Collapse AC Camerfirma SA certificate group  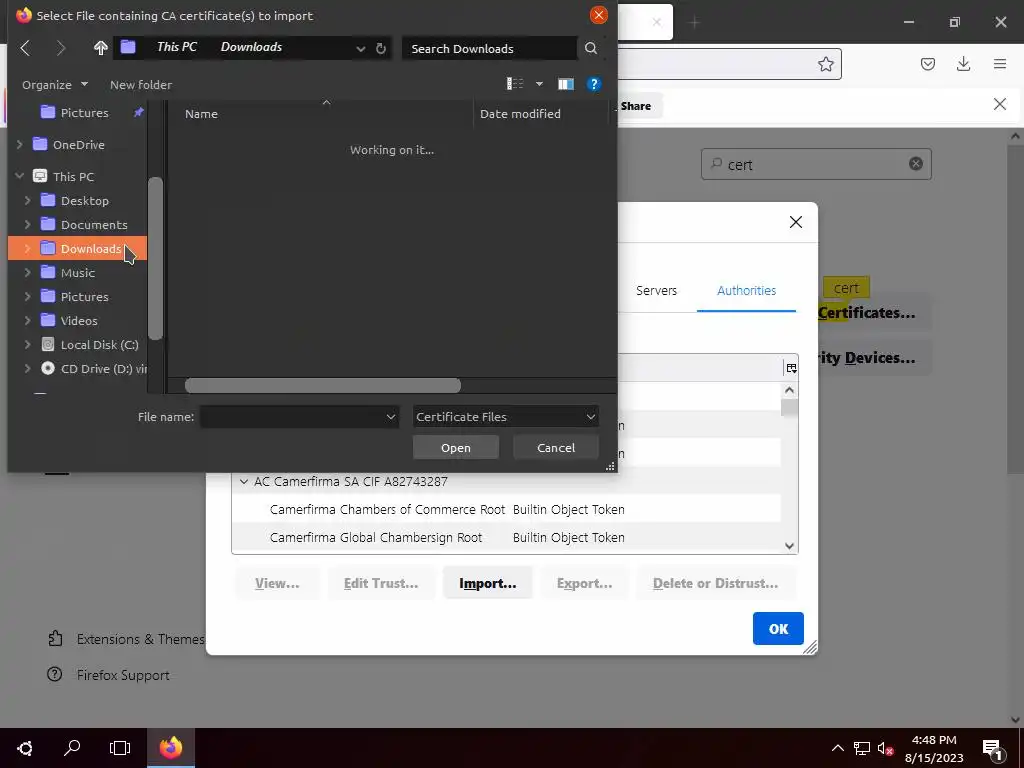[x=244, y=481]
